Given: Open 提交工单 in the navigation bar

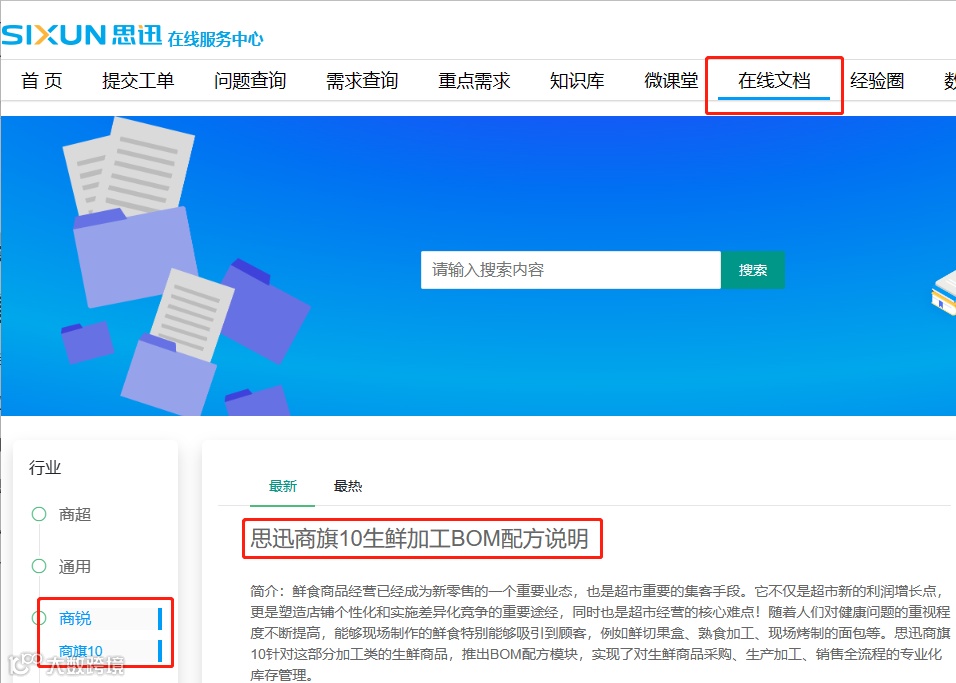Looking at the screenshot, I should pyautogui.click(x=138, y=80).
